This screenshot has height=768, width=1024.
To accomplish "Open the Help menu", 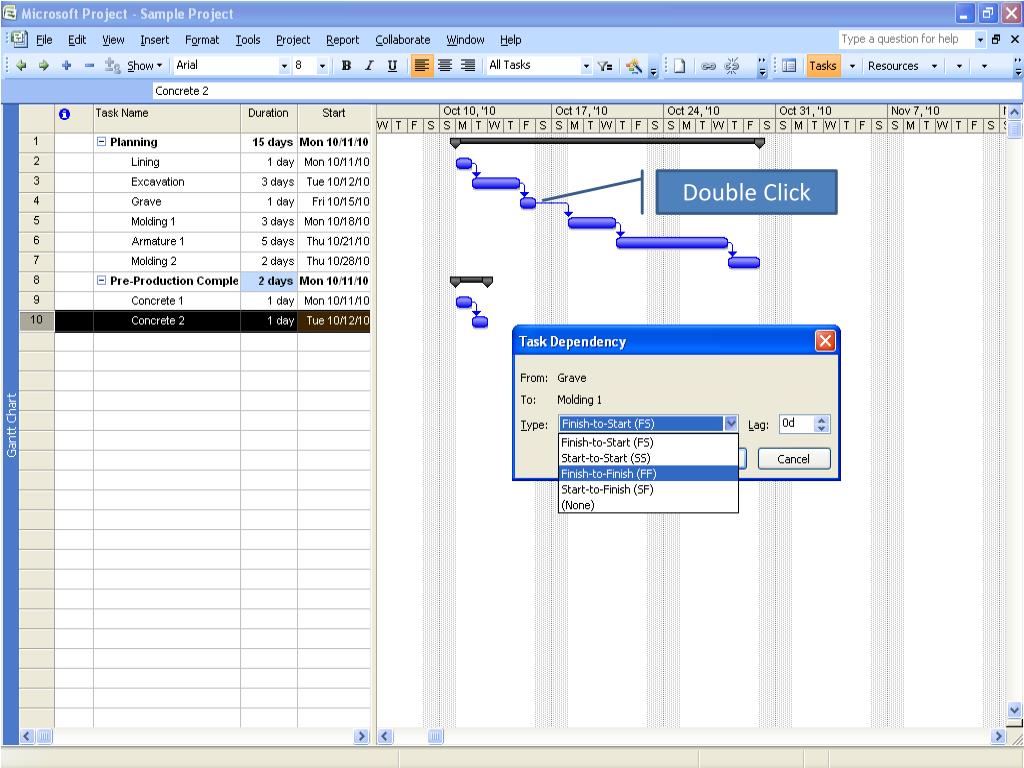I will click(x=511, y=40).
